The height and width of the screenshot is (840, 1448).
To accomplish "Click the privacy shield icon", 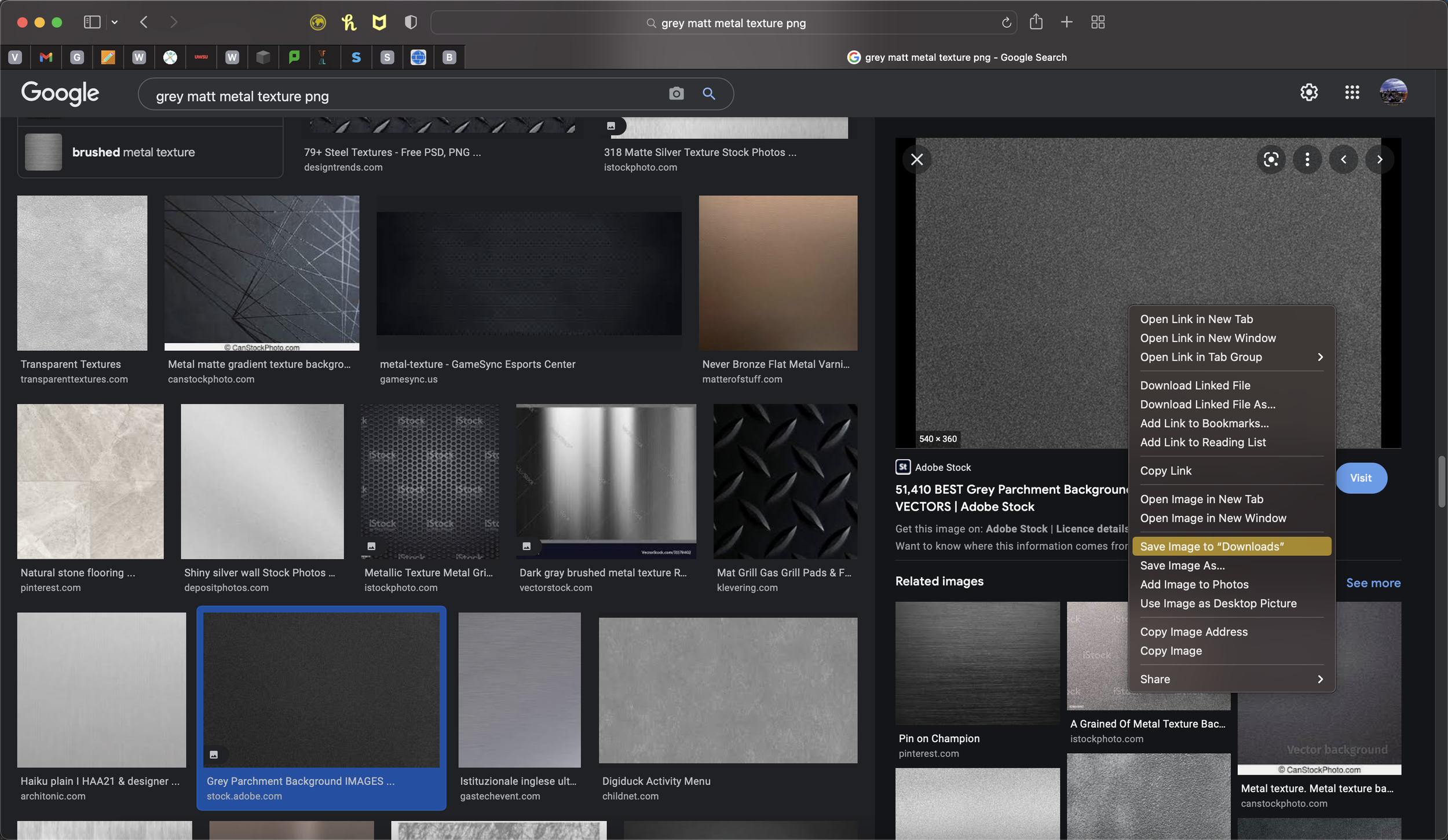I will 411,22.
